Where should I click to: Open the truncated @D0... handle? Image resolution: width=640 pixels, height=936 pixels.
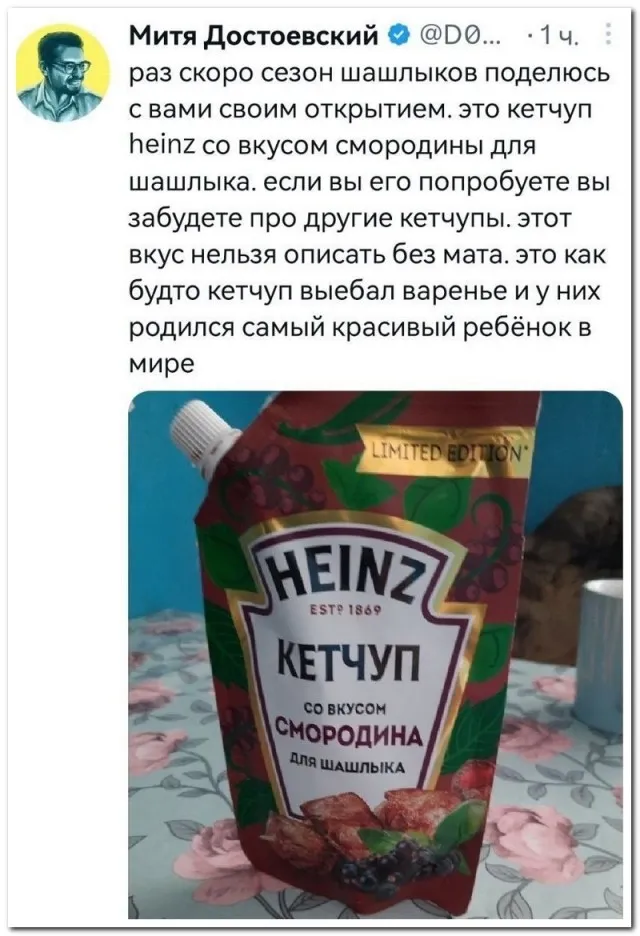point(458,38)
